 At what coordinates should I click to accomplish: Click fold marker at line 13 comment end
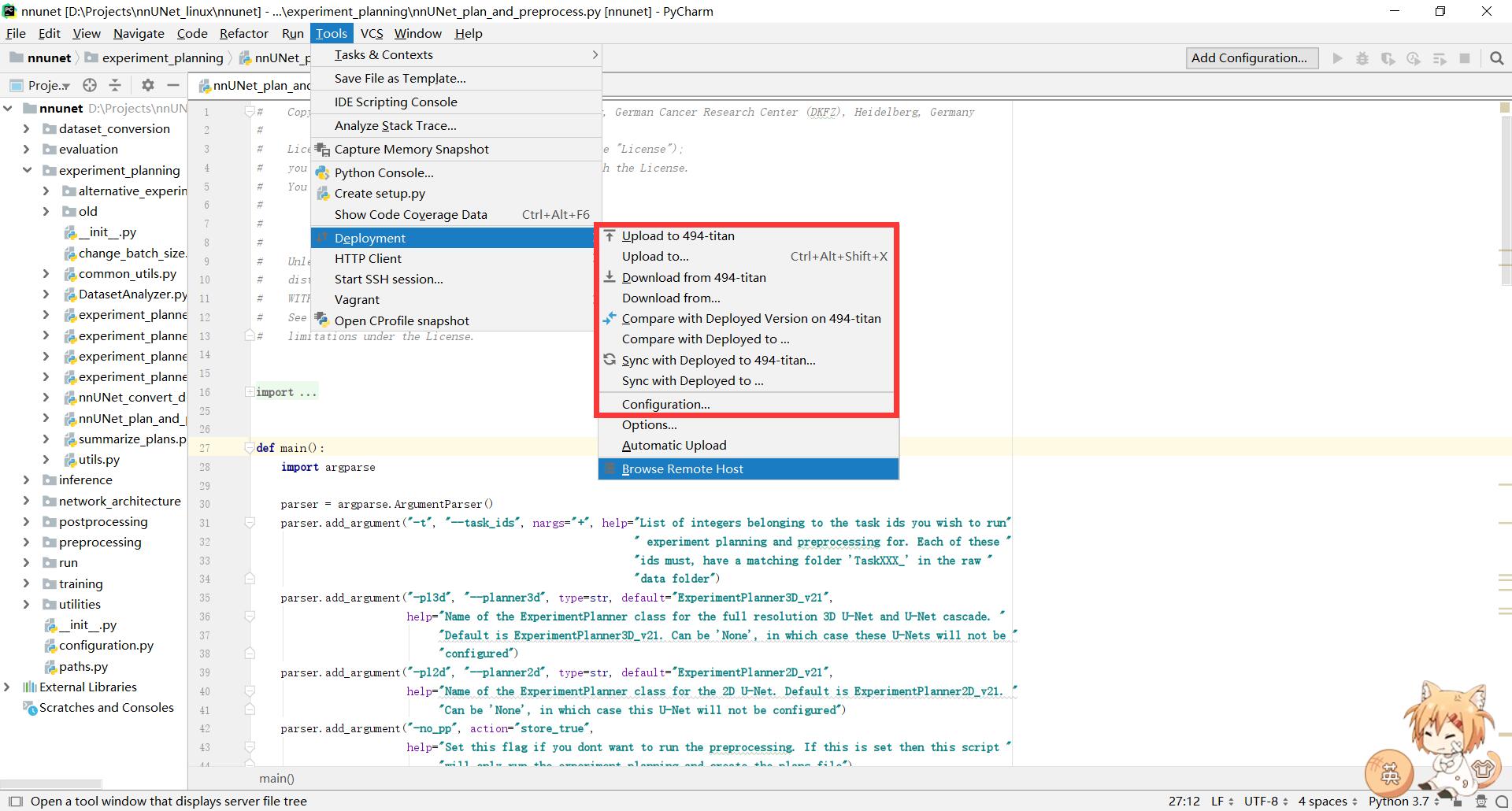tap(250, 336)
